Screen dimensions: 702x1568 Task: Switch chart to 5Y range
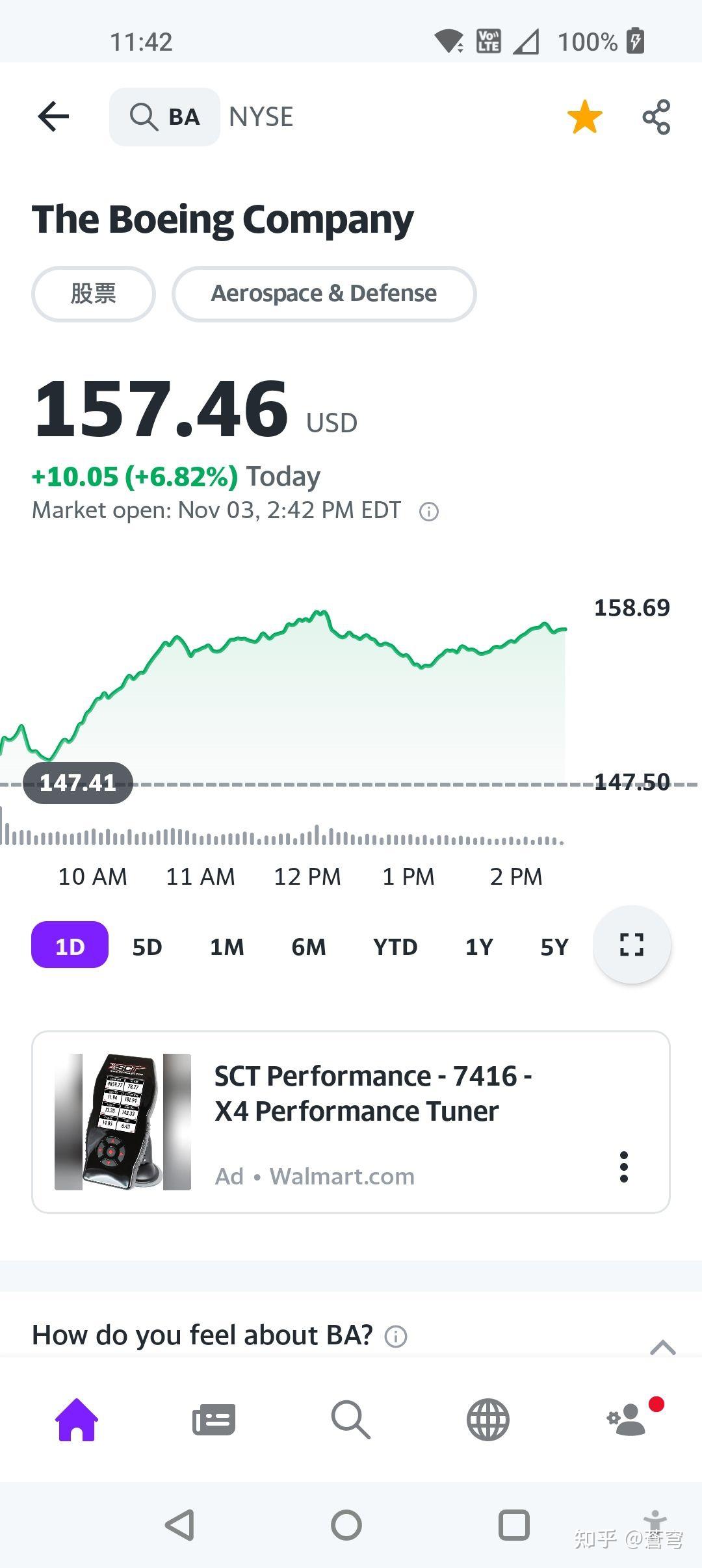pyautogui.click(x=554, y=947)
